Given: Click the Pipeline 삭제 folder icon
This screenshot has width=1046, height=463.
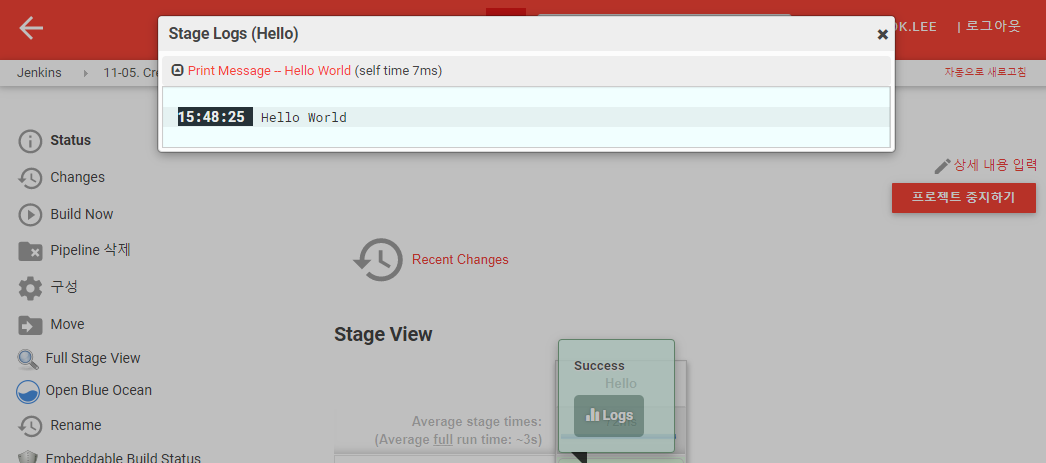Looking at the screenshot, I should tap(31, 251).
